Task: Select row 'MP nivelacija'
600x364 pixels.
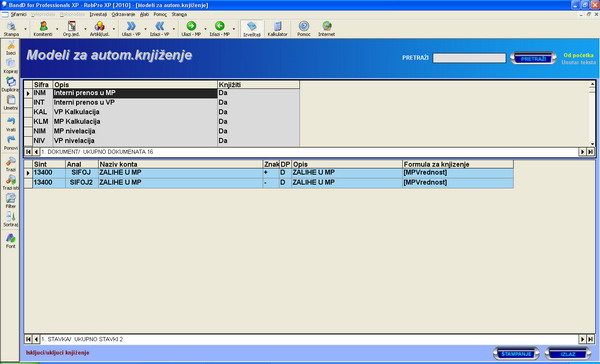Action: pyautogui.click(x=162, y=131)
